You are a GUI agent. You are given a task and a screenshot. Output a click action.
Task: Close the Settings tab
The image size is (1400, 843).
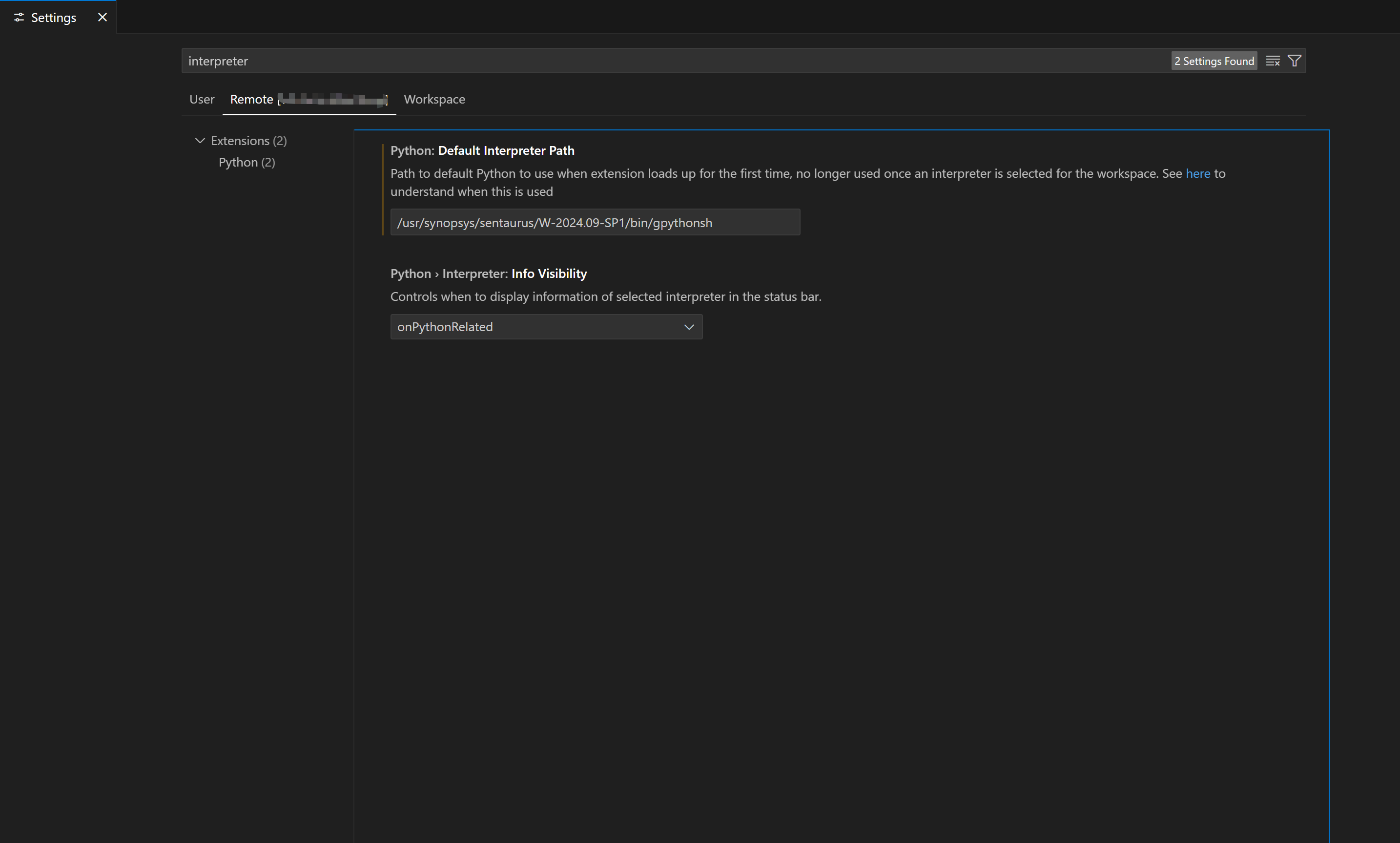(102, 17)
